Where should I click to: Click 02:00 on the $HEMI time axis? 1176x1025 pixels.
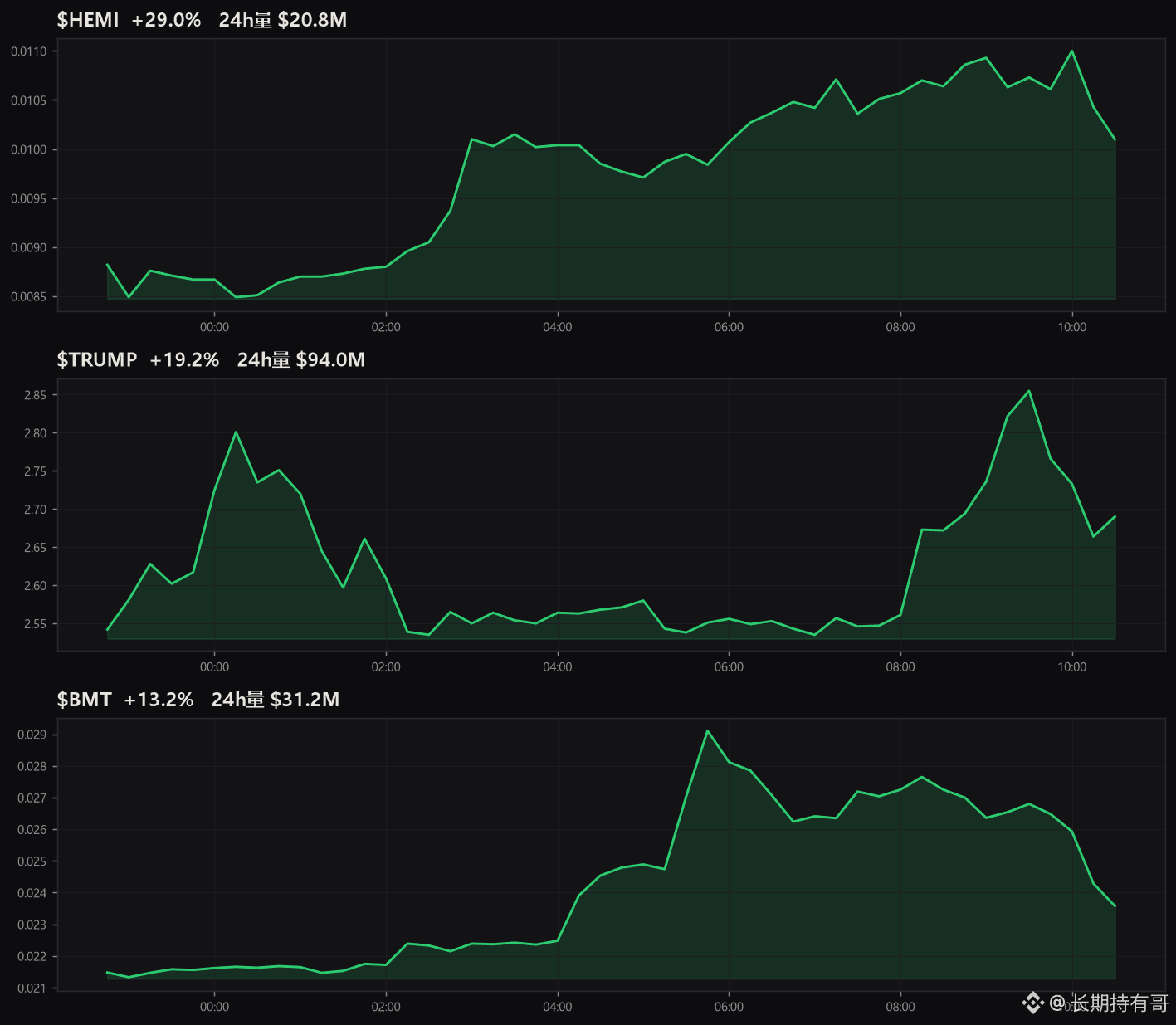[x=386, y=327]
